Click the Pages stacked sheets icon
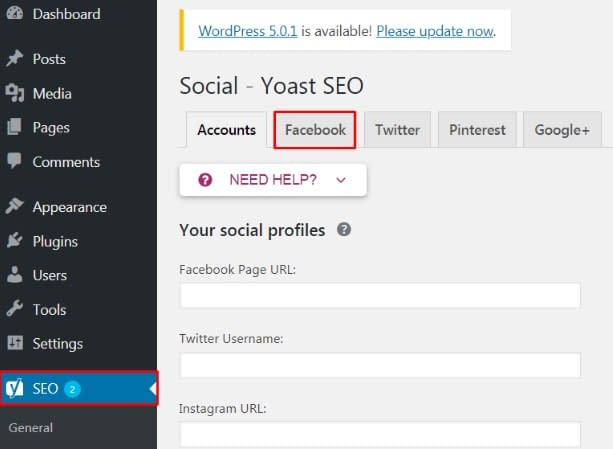The height and width of the screenshot is (449, 613). (14, 127)
